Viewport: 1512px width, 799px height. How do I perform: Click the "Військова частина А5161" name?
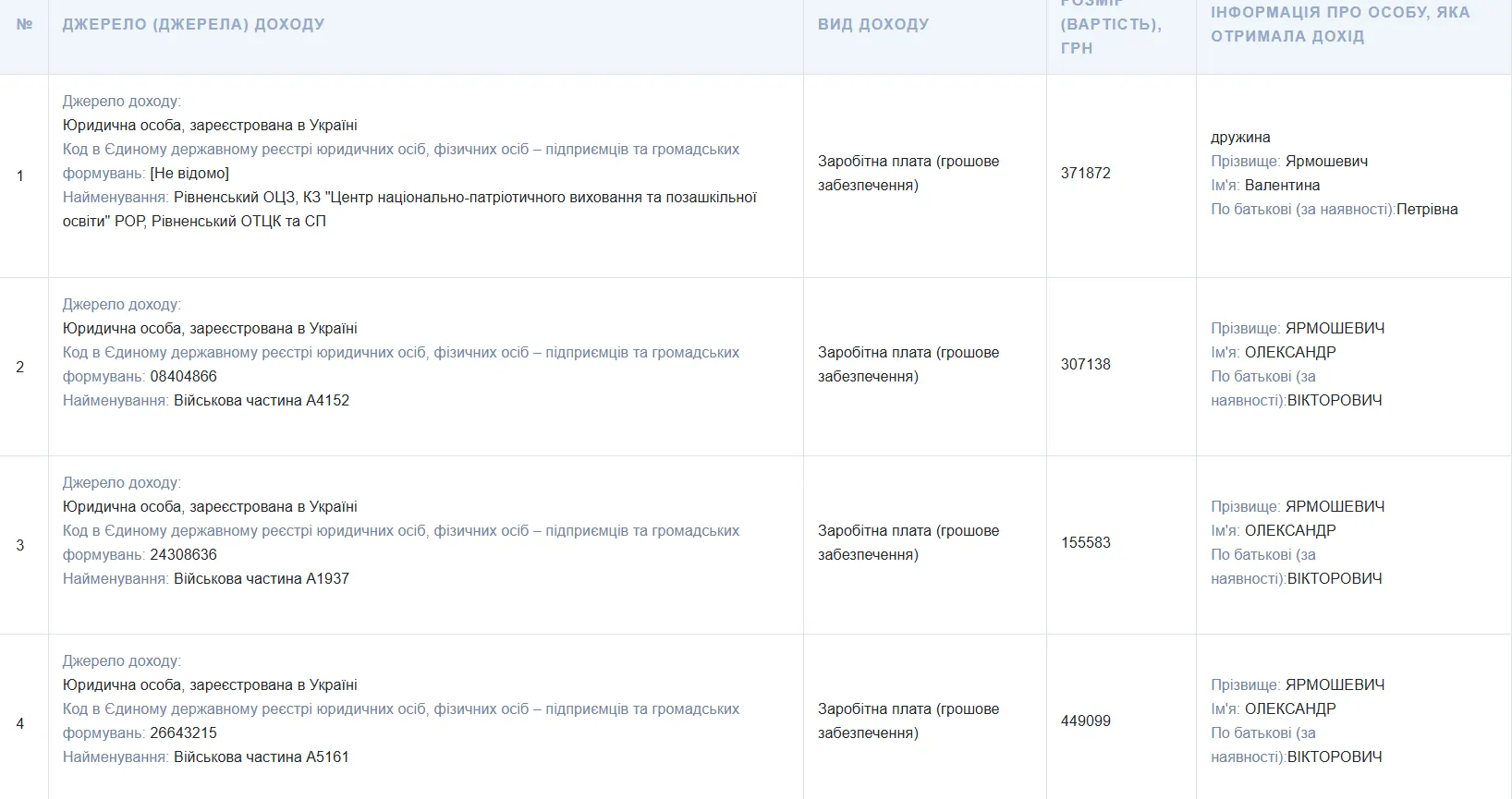pos(261,757)
